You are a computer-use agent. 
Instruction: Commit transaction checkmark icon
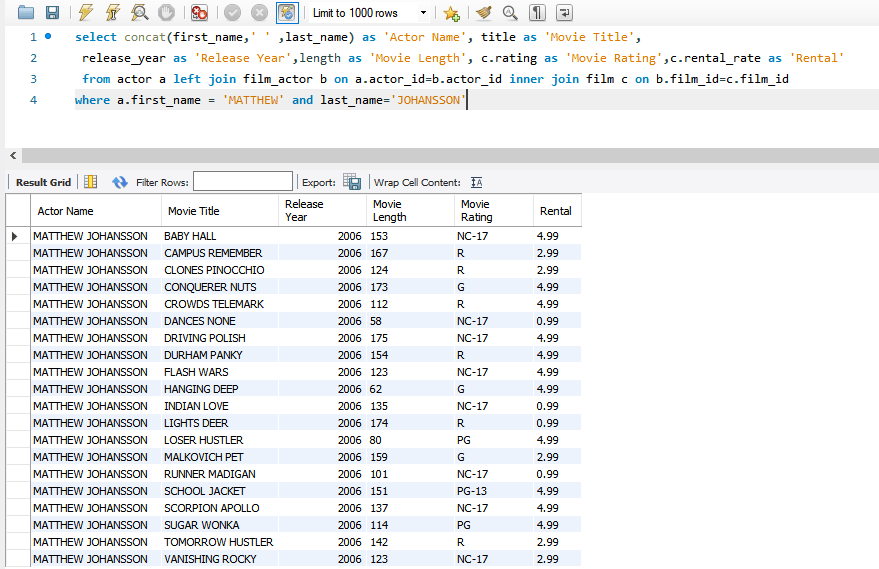[x=232, y=12]
